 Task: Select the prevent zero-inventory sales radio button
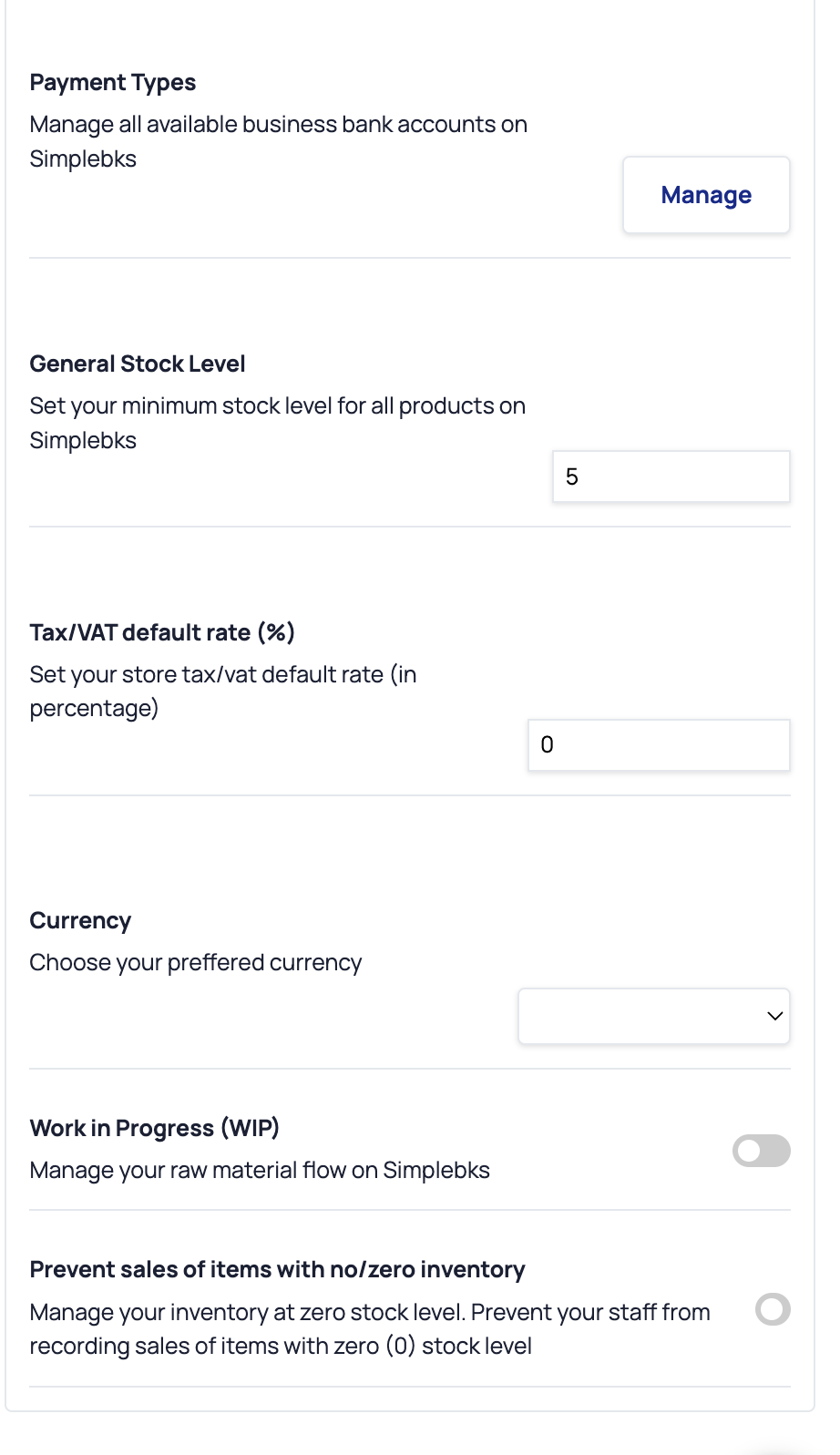tap(772, 1310)
